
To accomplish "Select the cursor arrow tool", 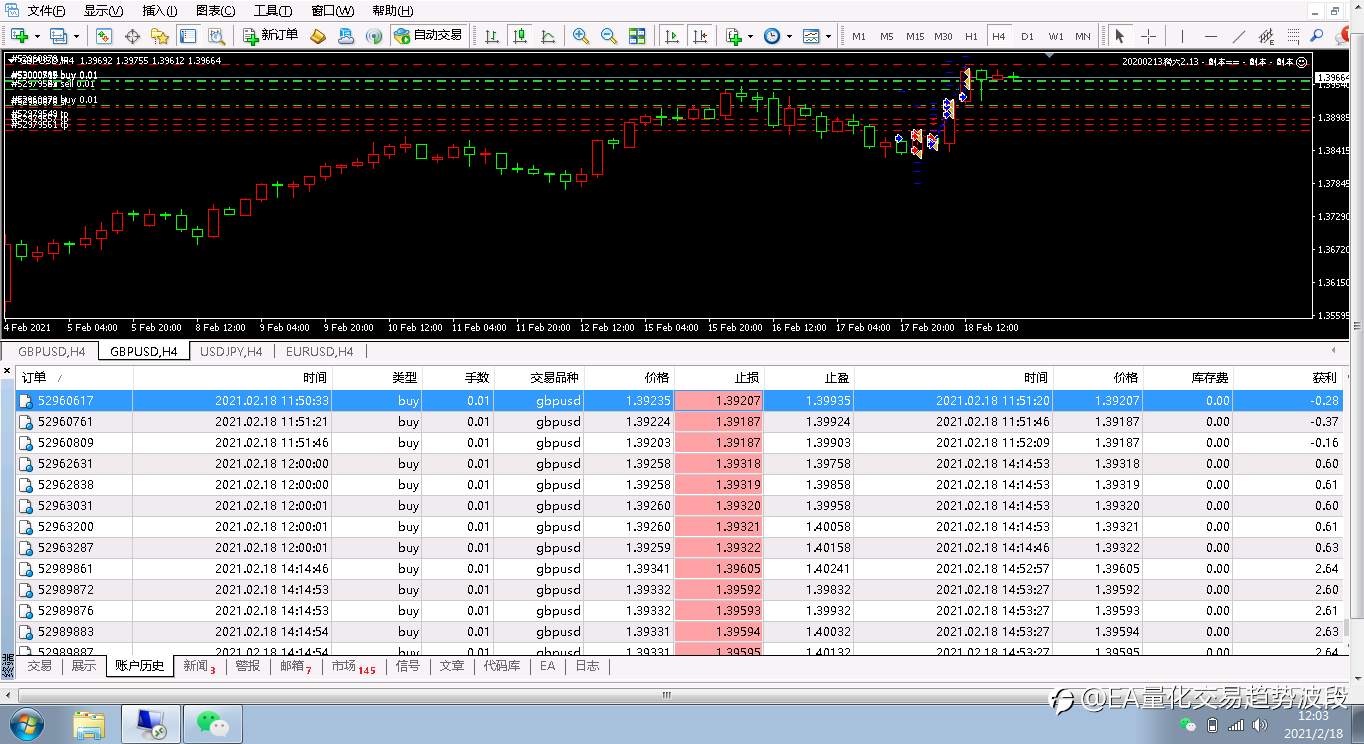I will click(1120, 36).
